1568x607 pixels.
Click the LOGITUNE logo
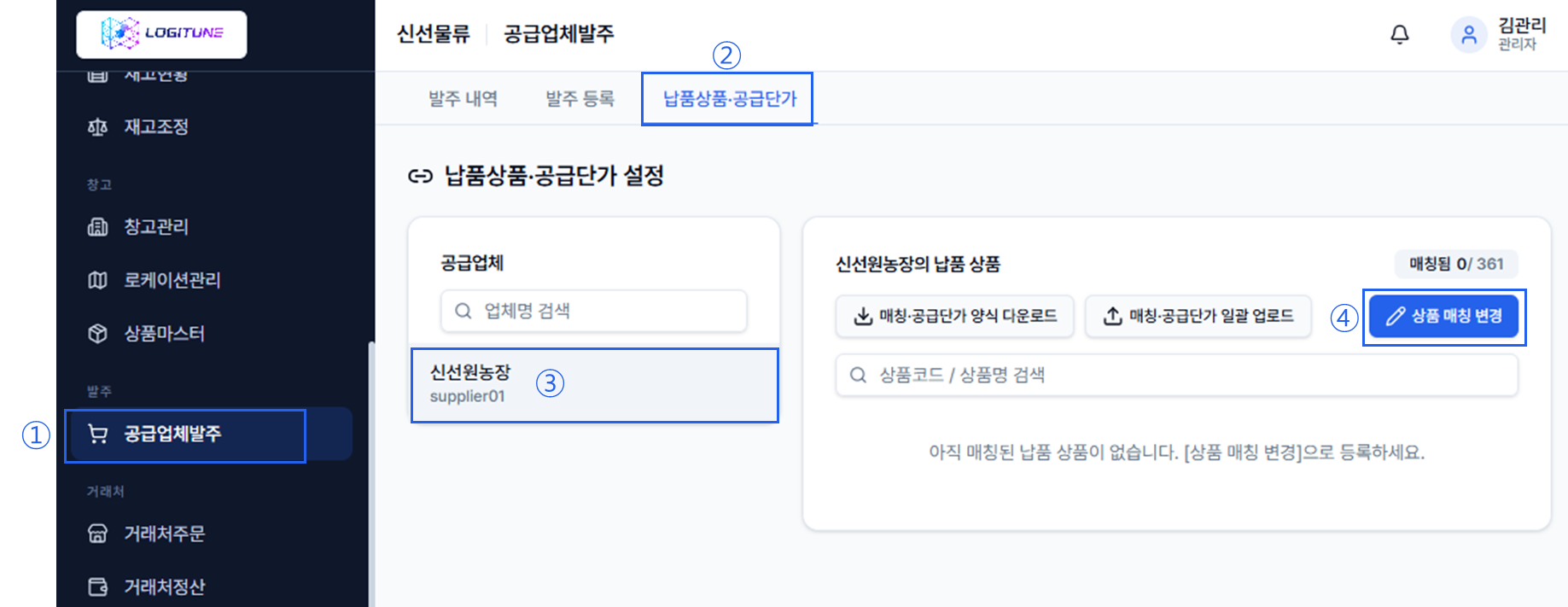pos(161,34)
